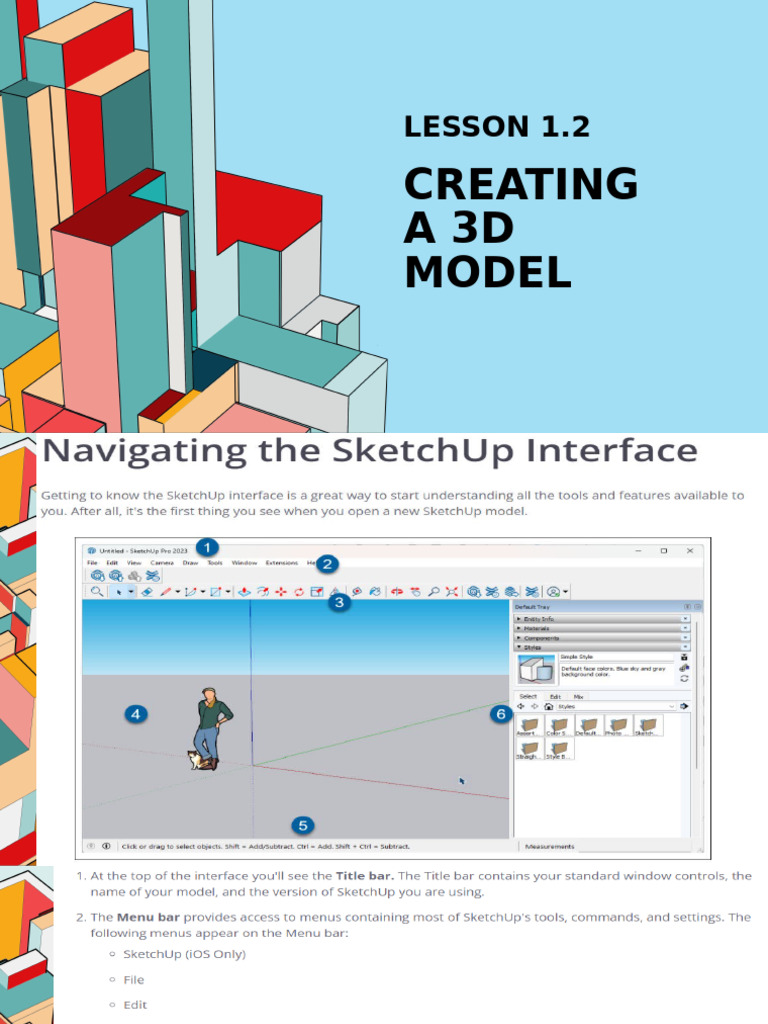Pick the Offset tool

263,592
